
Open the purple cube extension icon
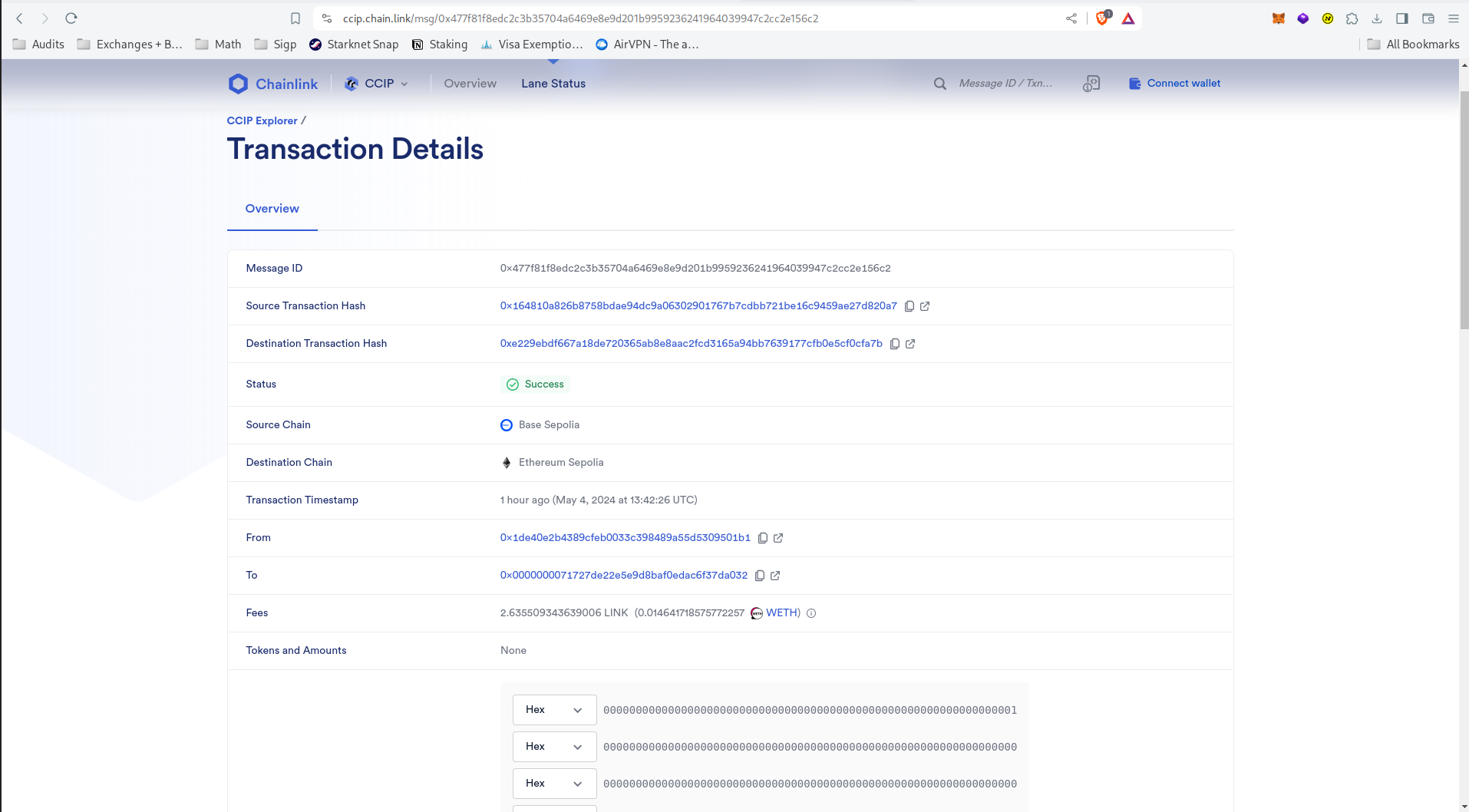click(x=1303, y=18)
